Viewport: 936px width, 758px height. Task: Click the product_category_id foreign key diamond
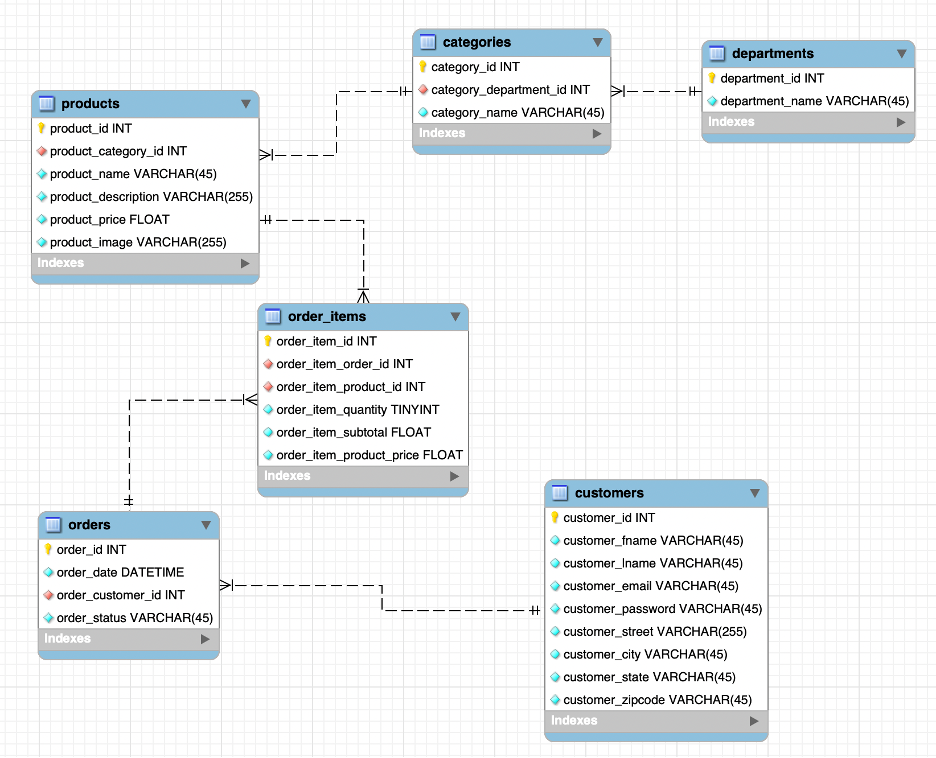click(41, 151)
